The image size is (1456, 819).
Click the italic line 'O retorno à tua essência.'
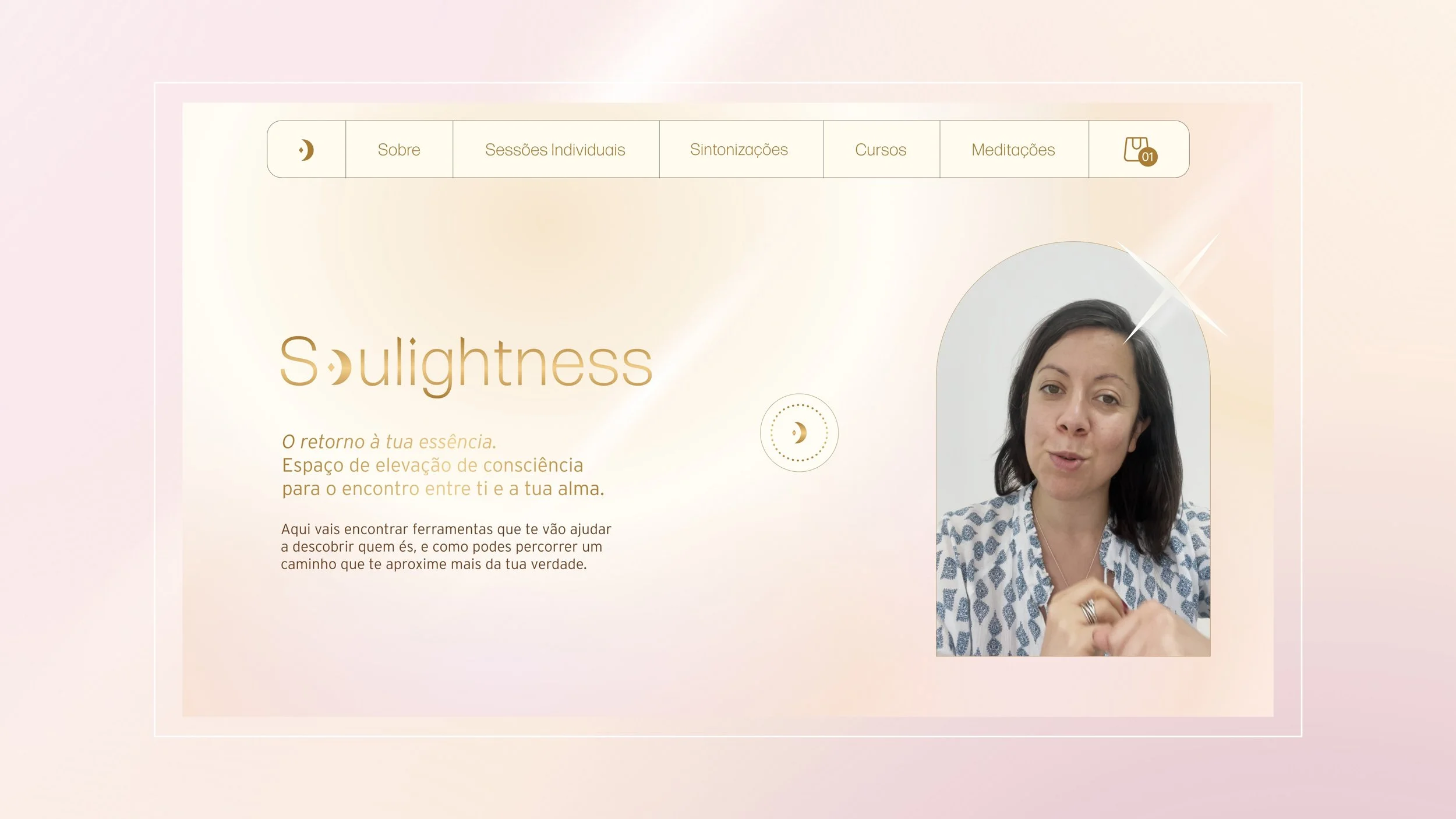click(389, 442)
